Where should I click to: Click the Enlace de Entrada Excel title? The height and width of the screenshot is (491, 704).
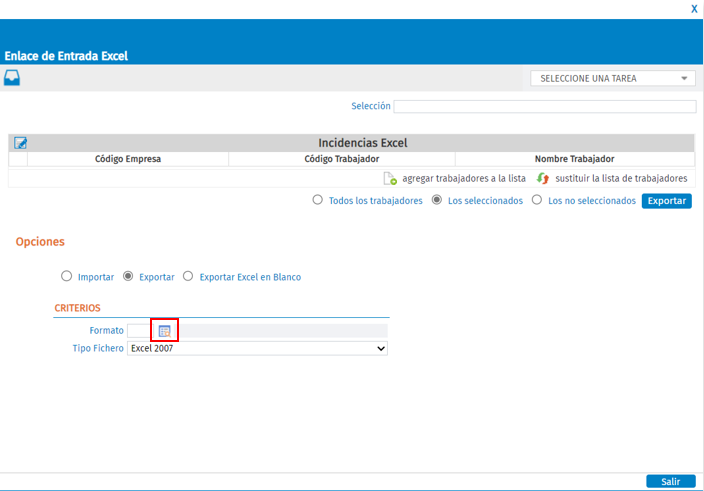(x=66, y=56)
